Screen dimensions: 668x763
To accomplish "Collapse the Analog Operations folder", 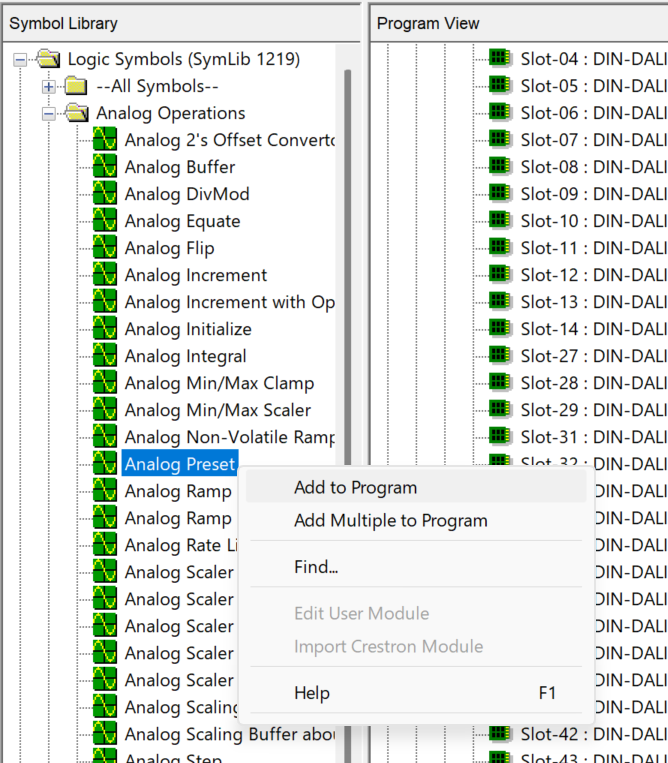I will pyautogui.click(x=48, y=114).
